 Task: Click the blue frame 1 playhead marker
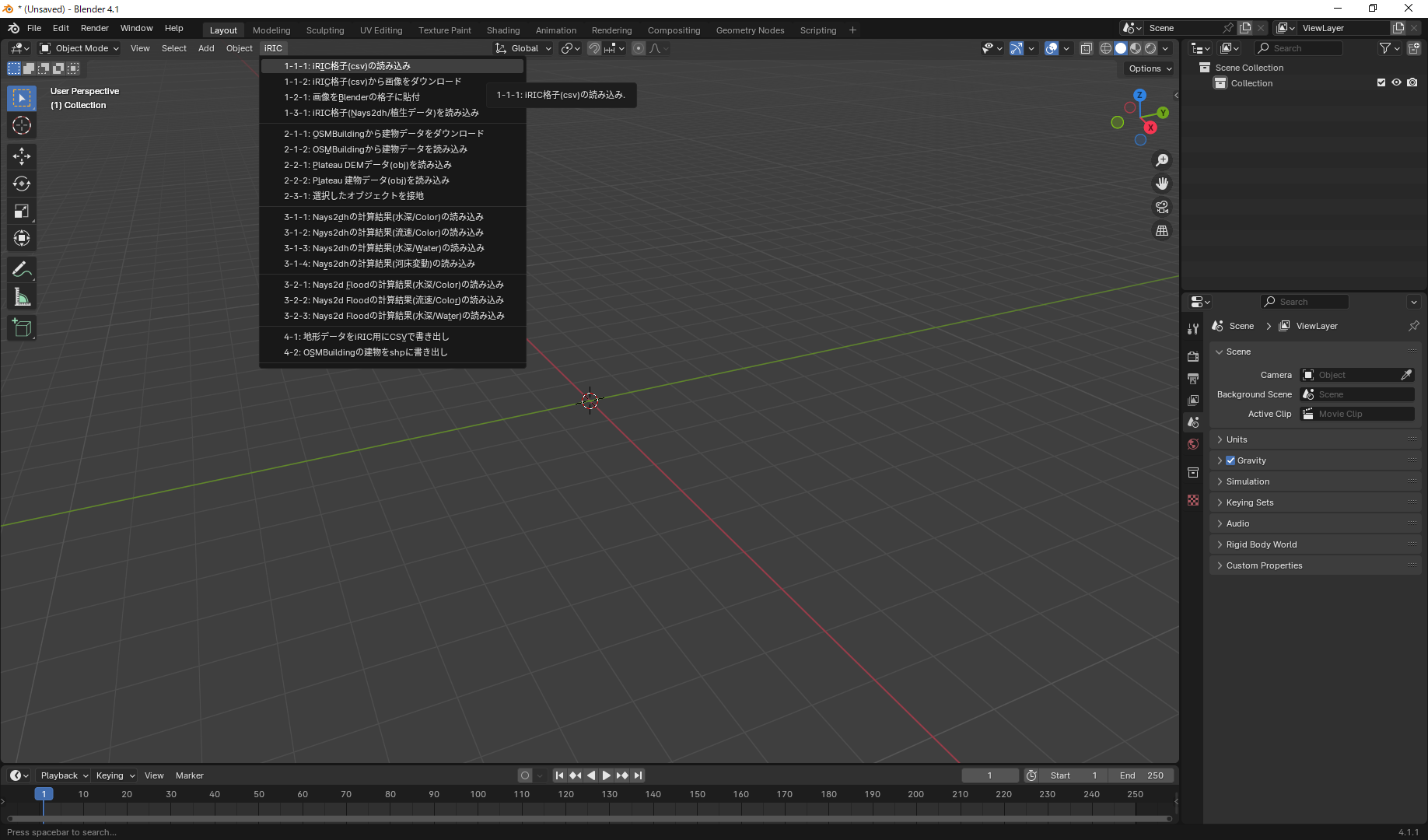click(44, 794)
